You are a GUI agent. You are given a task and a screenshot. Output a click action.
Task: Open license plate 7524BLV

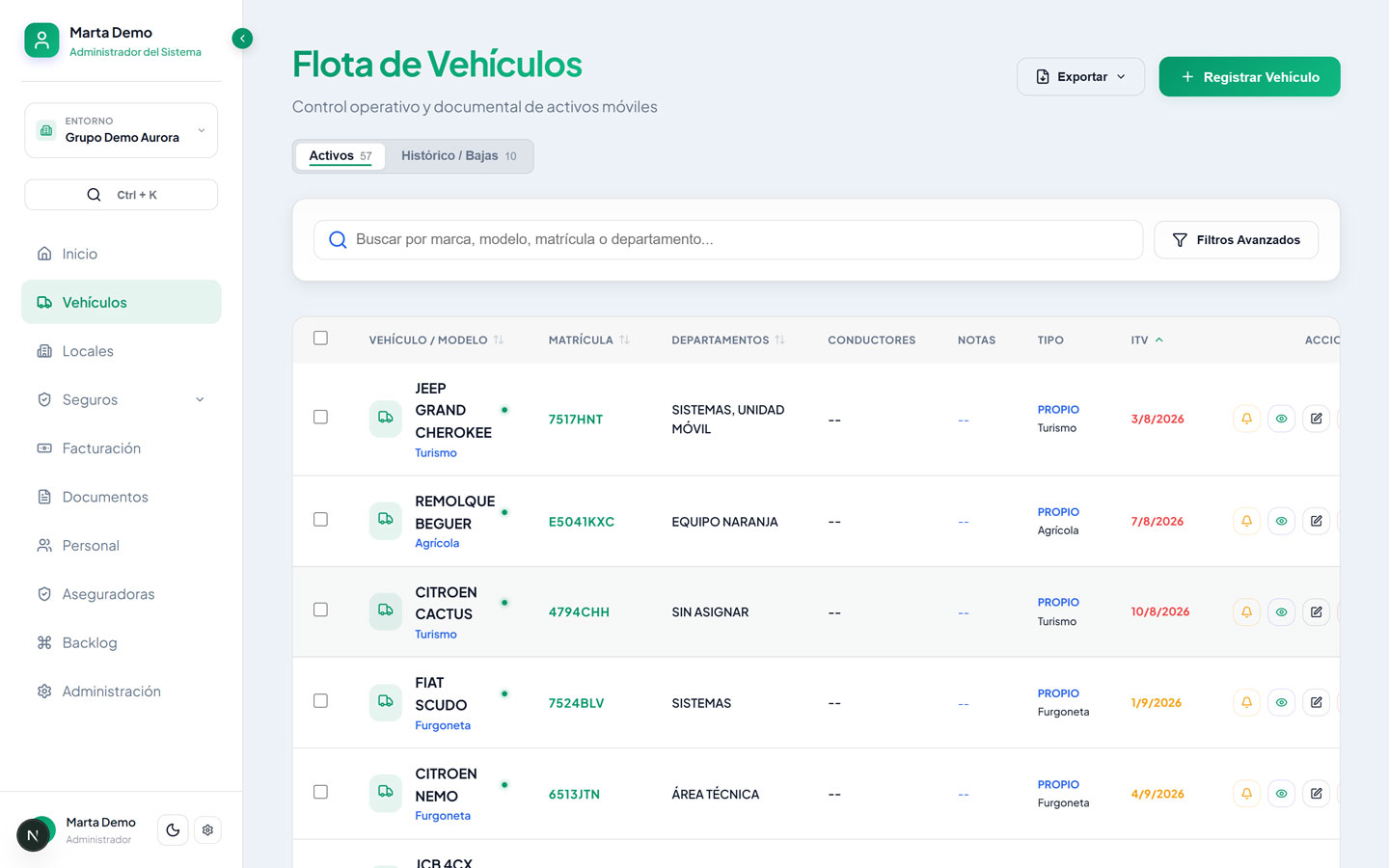coord(576,703)
